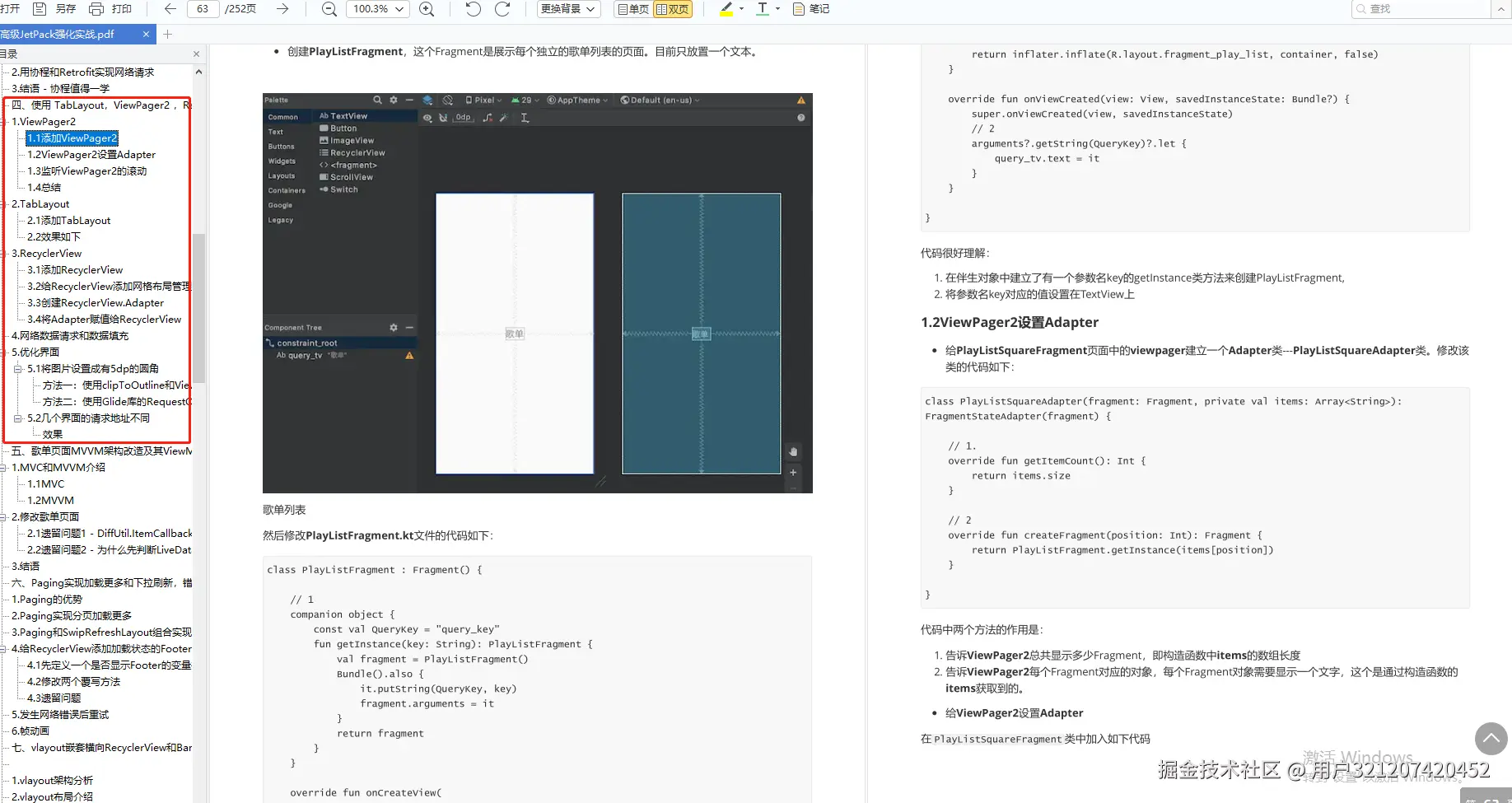
Task: Click the scroll-to-top round arrow button
Action: (1491, 739)
